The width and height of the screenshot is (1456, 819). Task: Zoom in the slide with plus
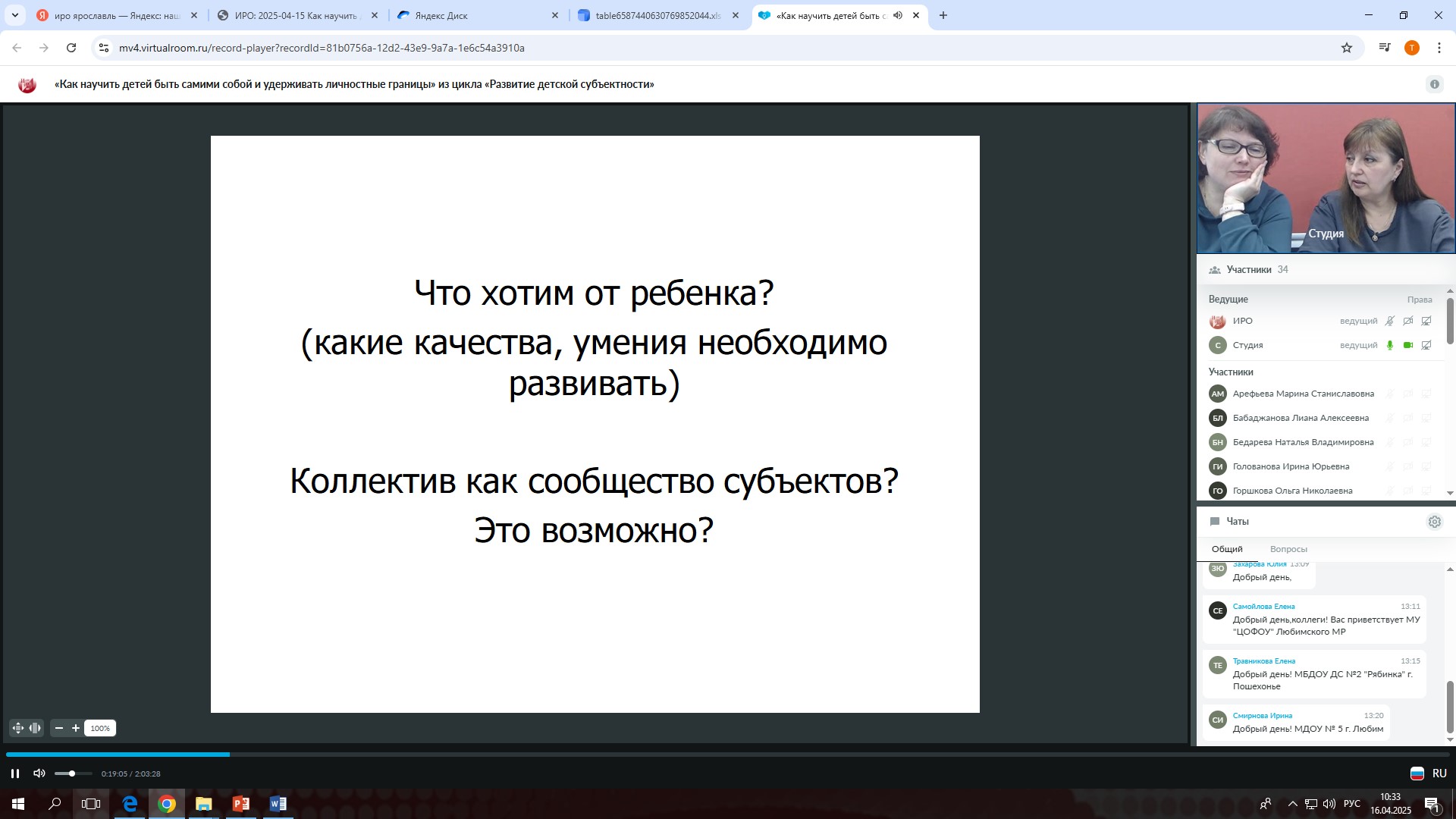click(76, 728)
